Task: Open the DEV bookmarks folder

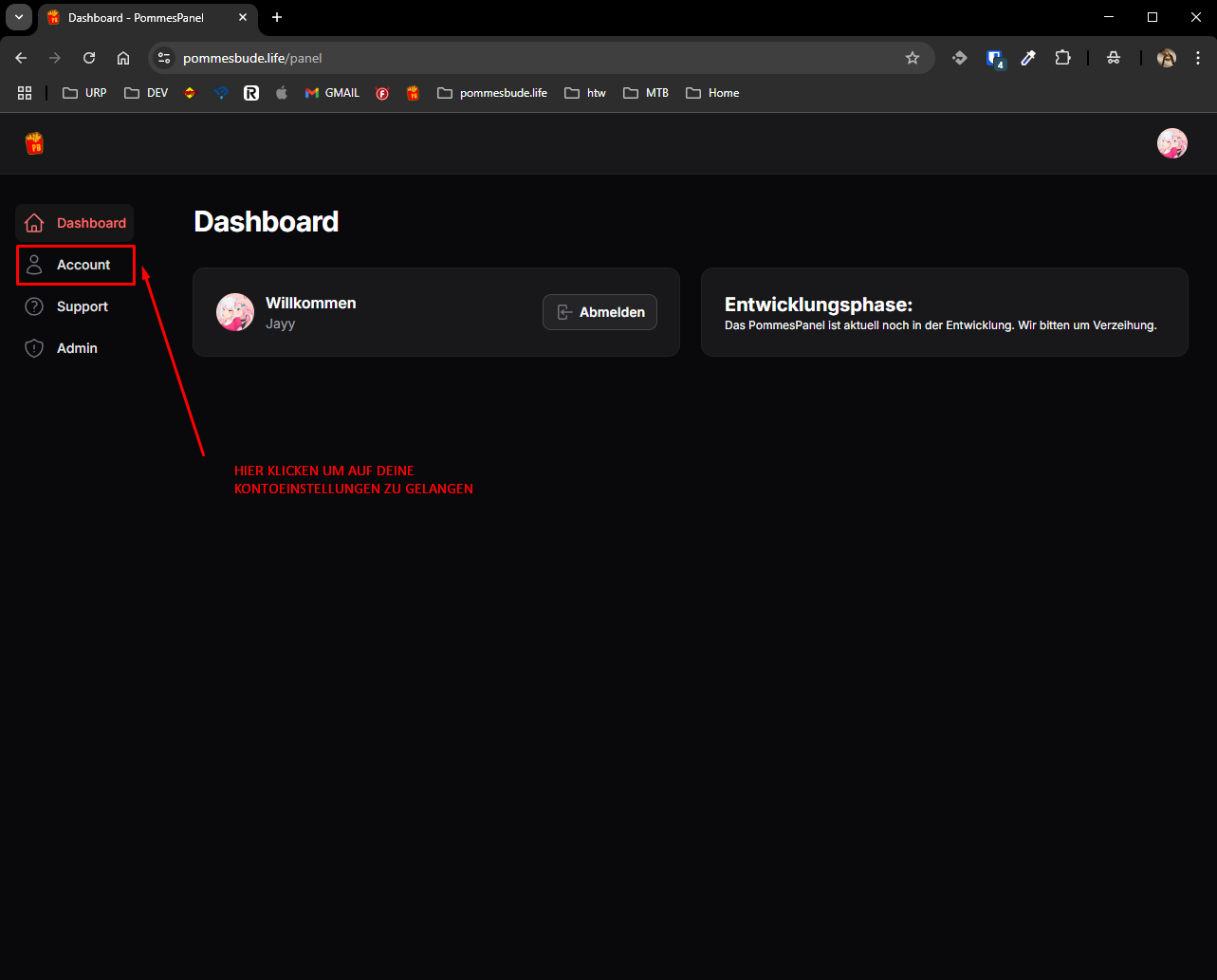Action: (146, 93)
